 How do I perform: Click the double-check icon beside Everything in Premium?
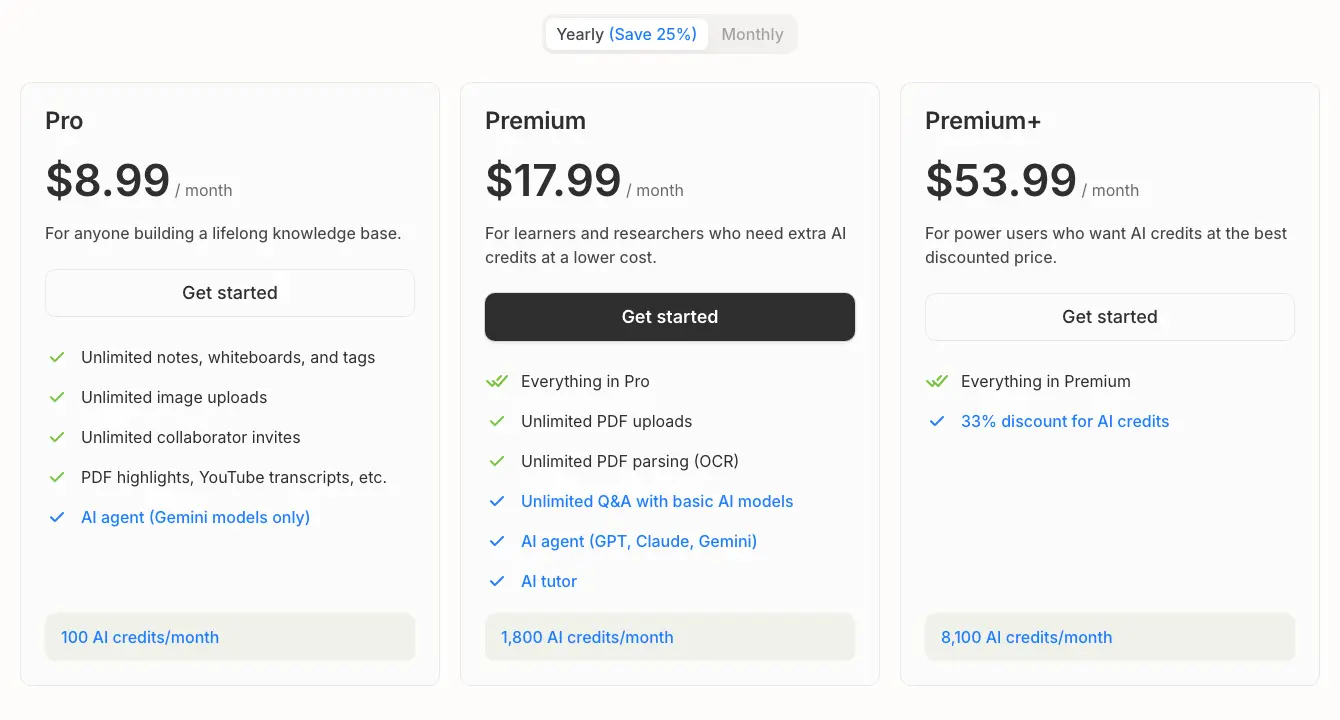pos(937,381)
